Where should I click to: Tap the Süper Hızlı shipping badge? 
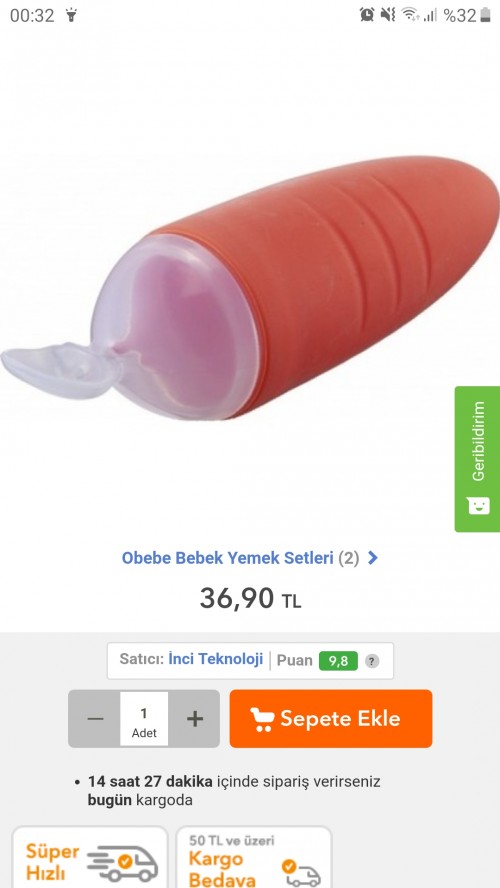tap(90, 858)
